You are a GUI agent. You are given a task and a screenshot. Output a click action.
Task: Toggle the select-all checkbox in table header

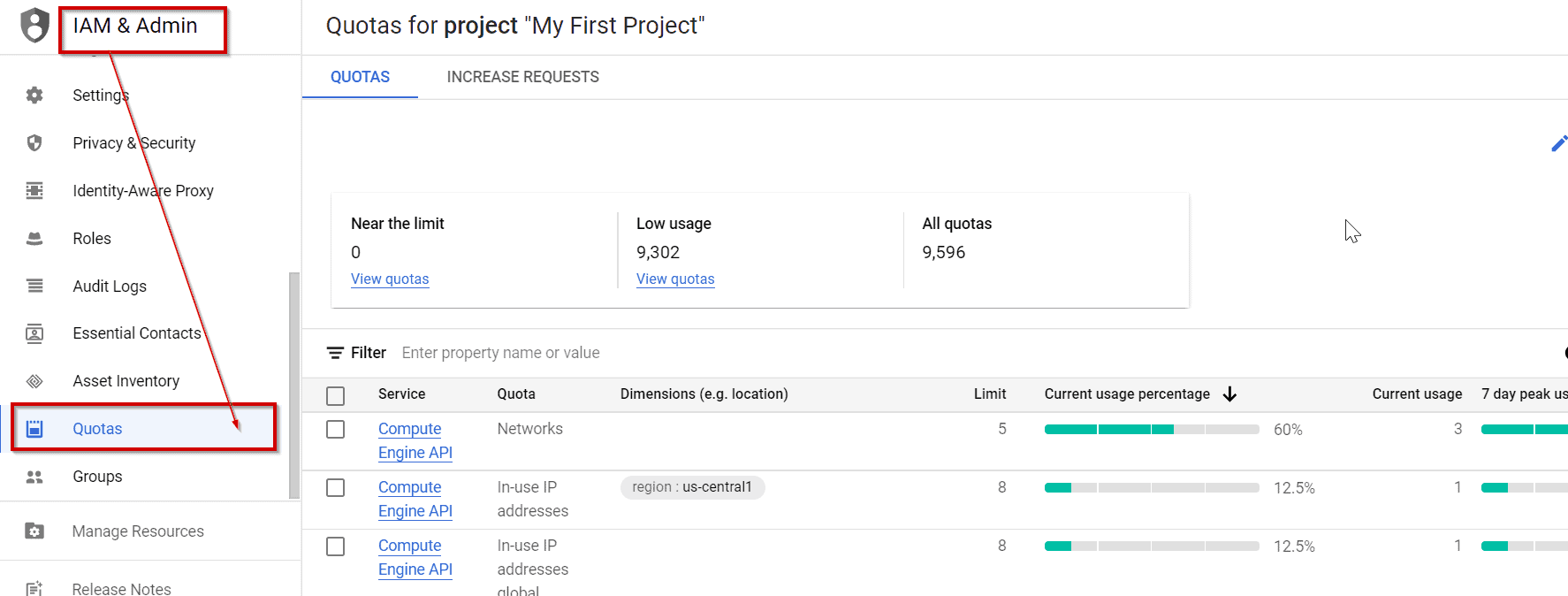click(336, 395)
